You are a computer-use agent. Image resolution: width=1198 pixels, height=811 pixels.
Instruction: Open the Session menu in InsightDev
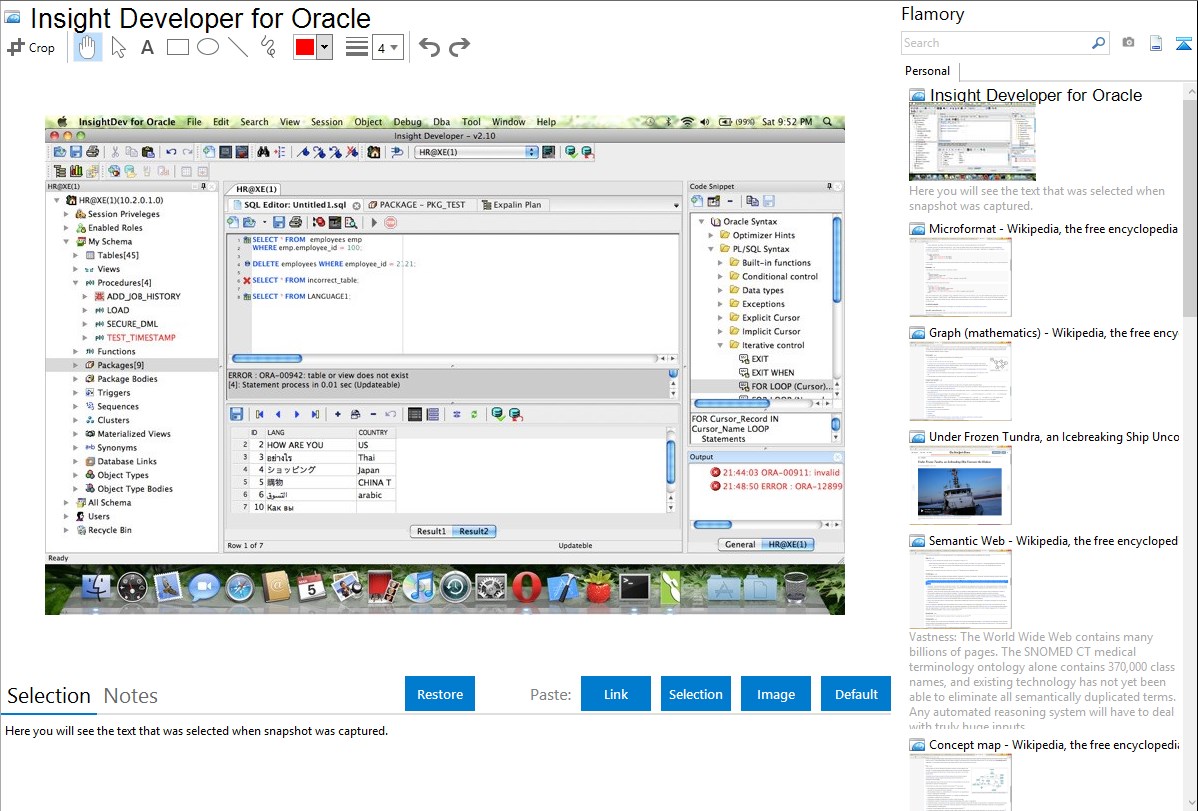326,122
